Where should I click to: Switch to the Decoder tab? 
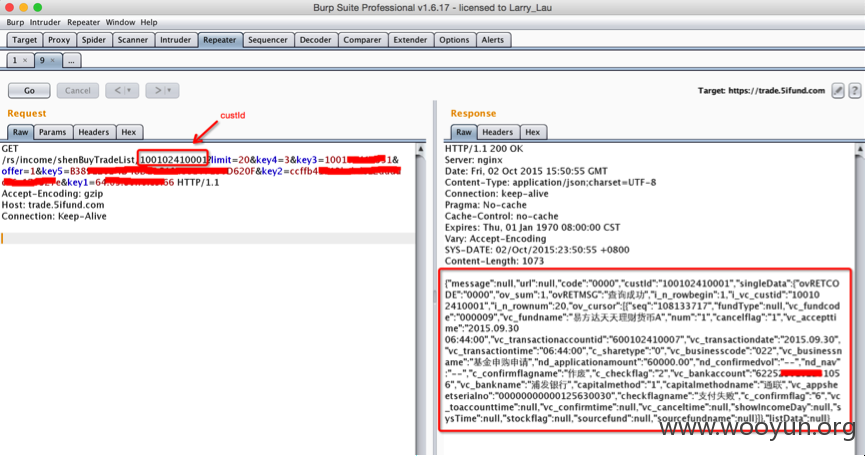(315, 40)
